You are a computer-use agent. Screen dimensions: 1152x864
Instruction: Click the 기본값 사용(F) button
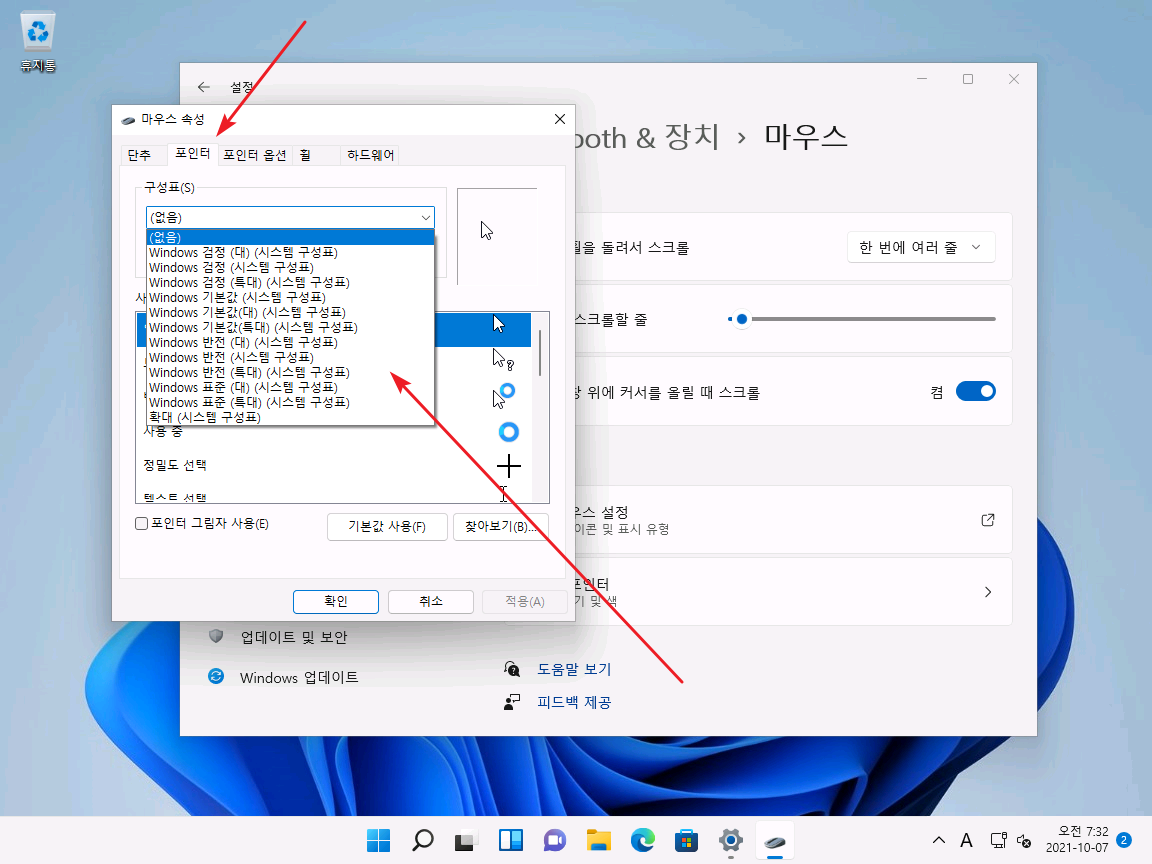click(387, 527)
